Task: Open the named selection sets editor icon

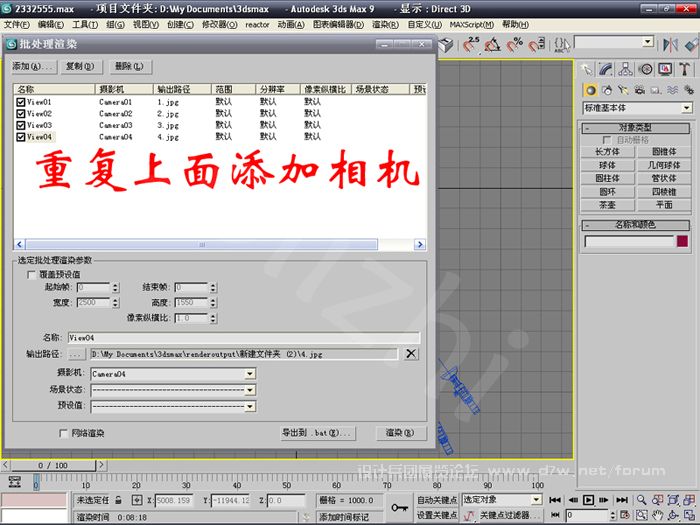Action: [x=562, y=45]
